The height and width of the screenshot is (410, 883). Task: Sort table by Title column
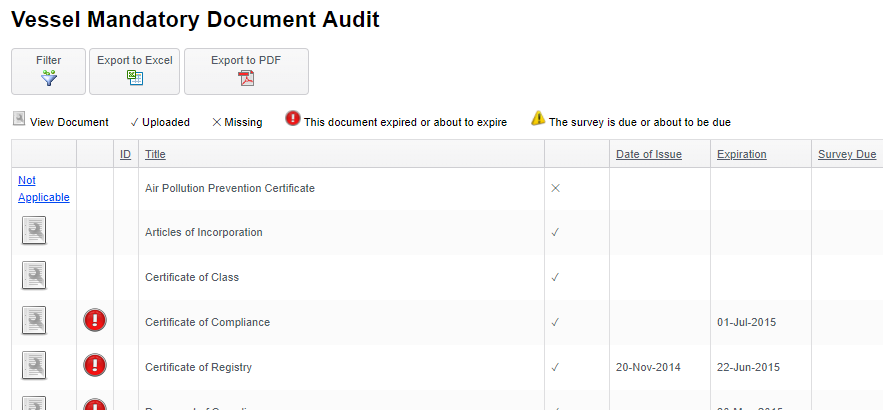pyautogui.click(x=155, y=154)
